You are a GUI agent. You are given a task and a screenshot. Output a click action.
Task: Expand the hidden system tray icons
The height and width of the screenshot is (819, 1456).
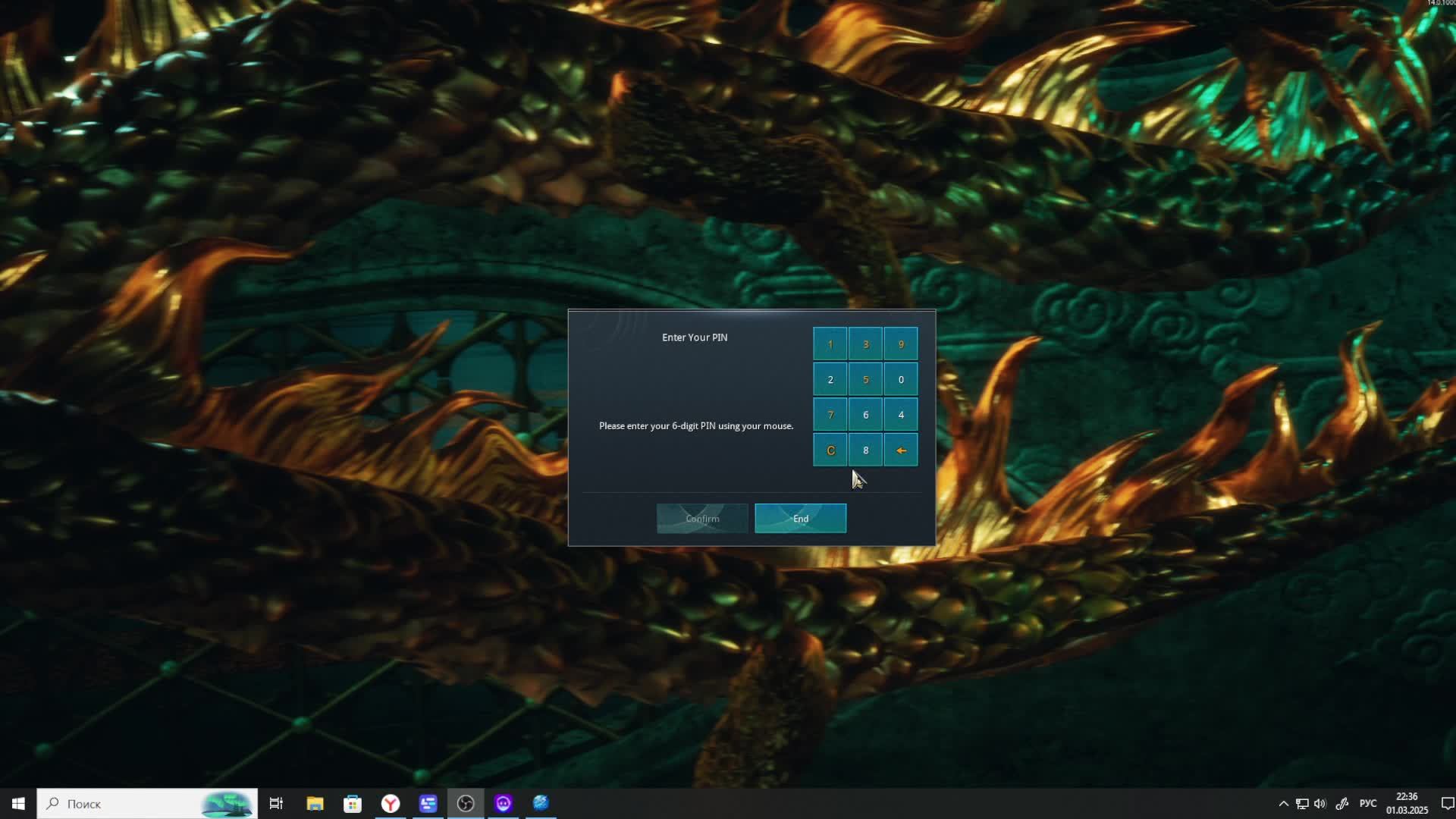coord(1283,804)
